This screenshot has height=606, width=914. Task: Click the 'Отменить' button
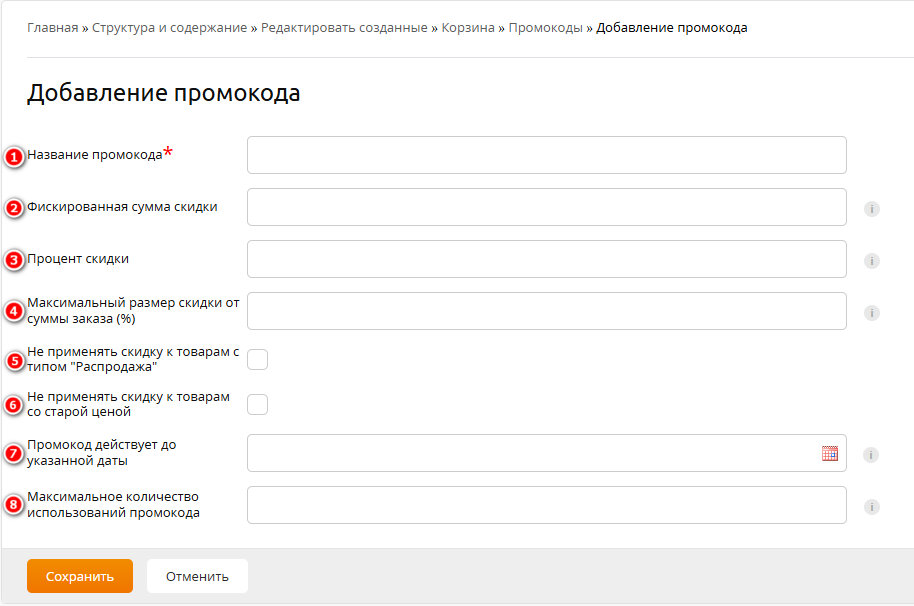coord(197,576)
